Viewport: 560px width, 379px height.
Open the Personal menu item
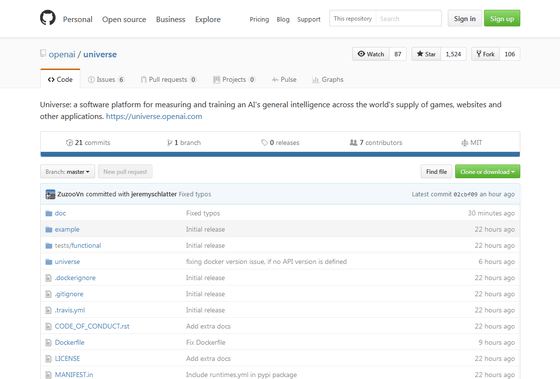tap(78, 19)
